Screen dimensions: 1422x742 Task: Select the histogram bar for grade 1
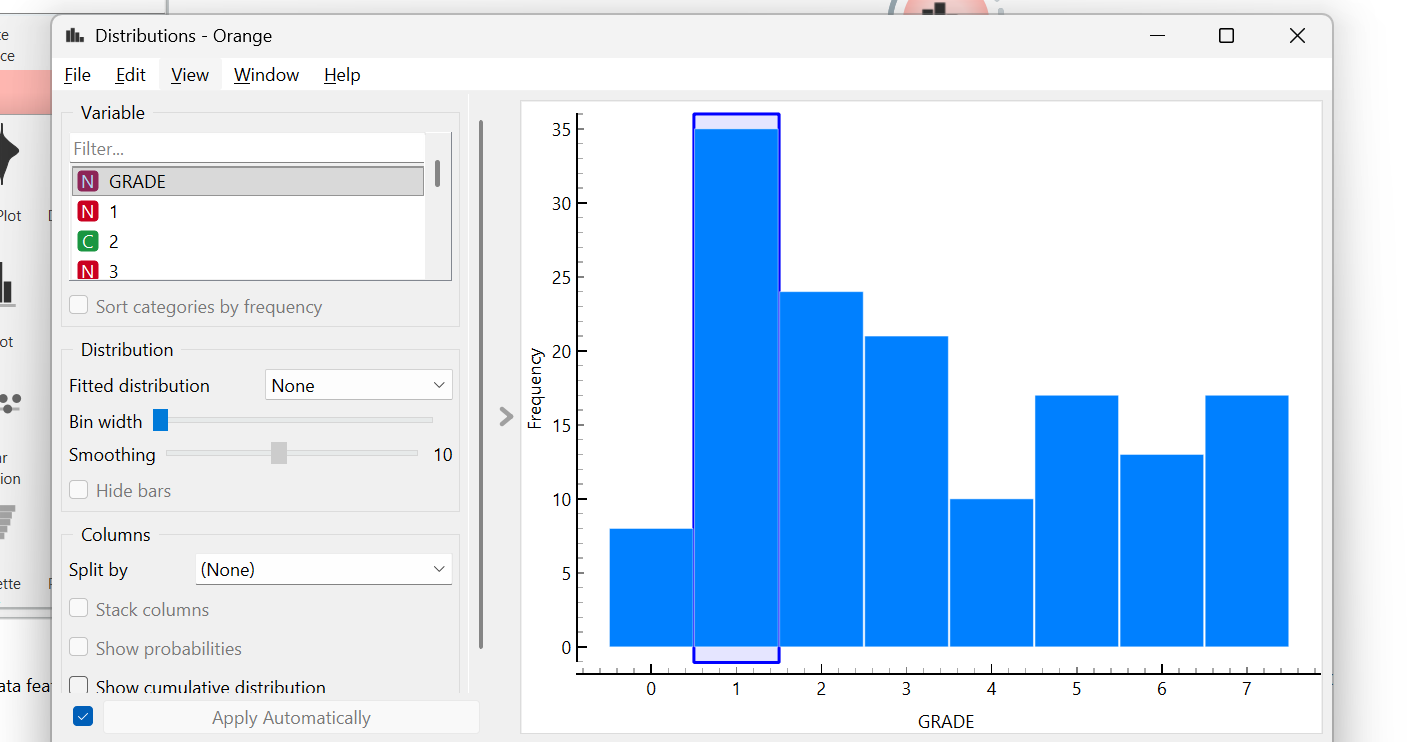(x=736, y=388)
